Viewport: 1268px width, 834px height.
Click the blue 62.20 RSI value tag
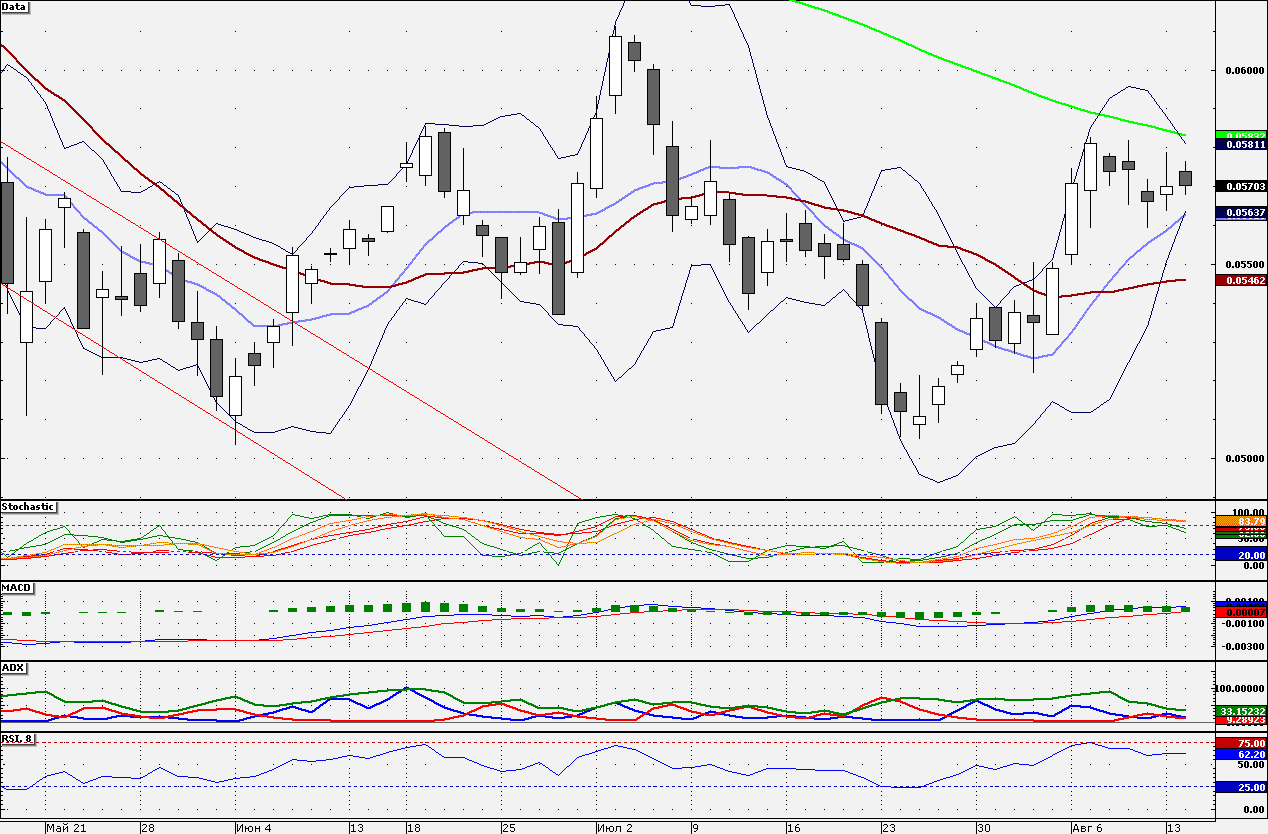[x=1241, y=755]
